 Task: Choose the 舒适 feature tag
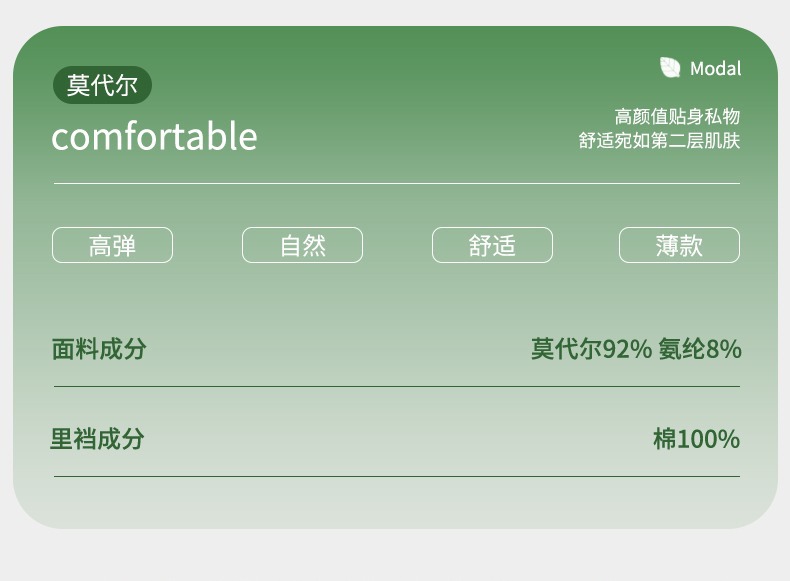coord(492,245)
